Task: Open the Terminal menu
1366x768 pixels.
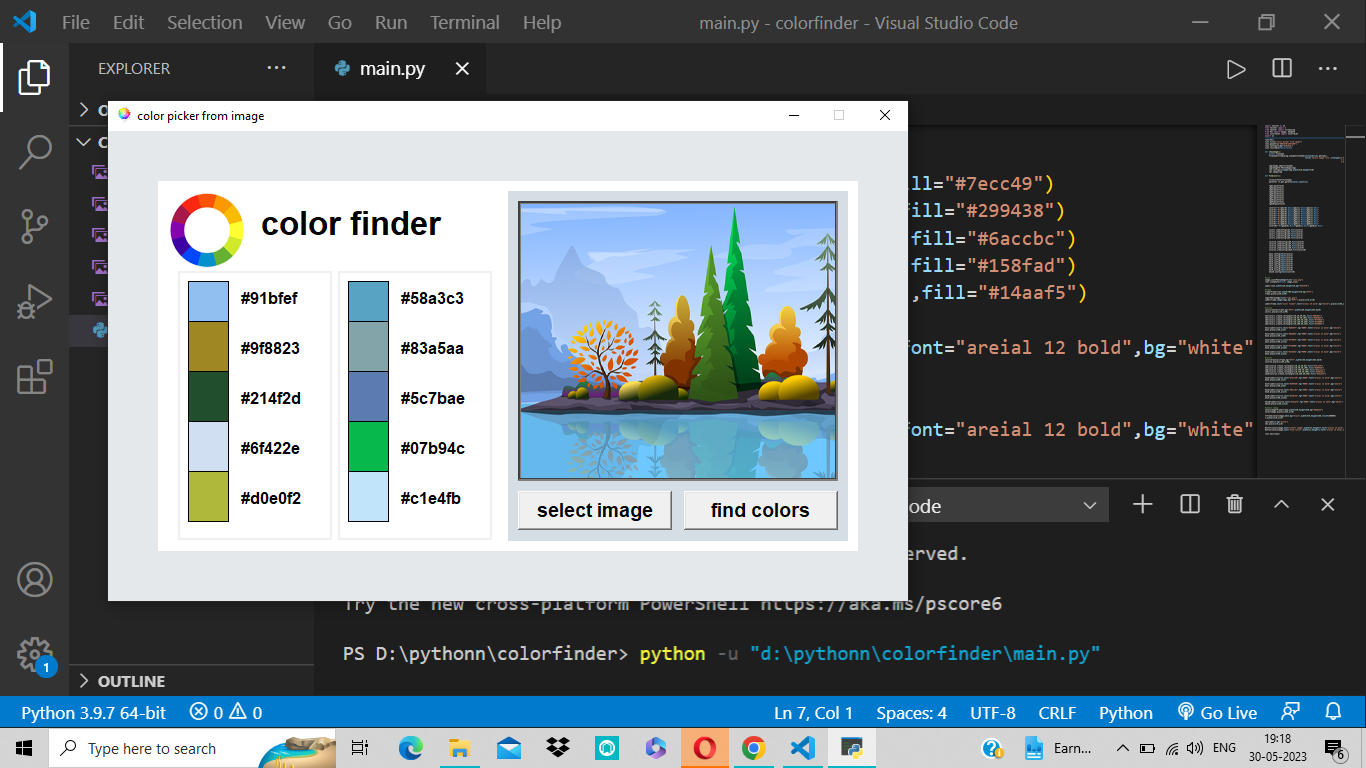Action: pos(464,22)
